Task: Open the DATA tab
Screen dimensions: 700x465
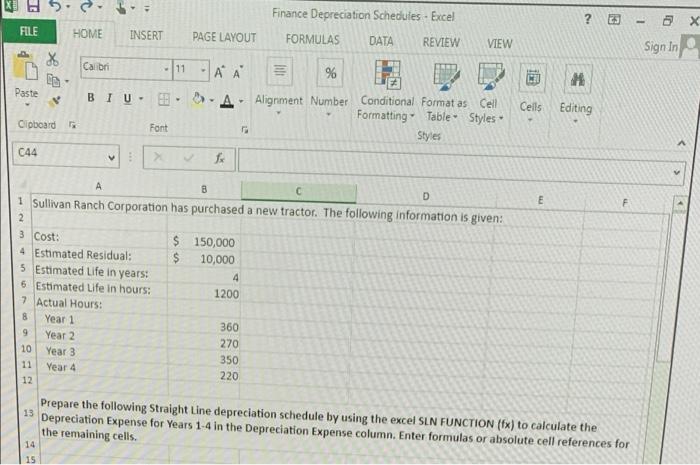Action: click(x=381, y=42)
